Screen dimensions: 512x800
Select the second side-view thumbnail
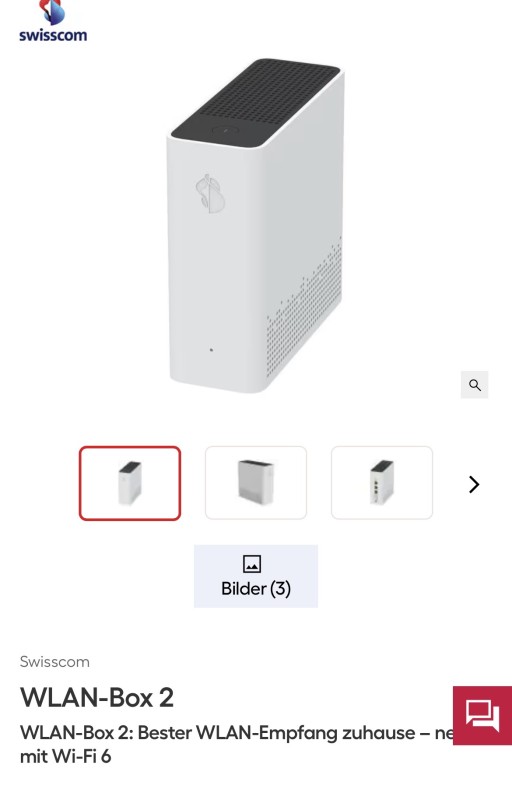point(256,483)
